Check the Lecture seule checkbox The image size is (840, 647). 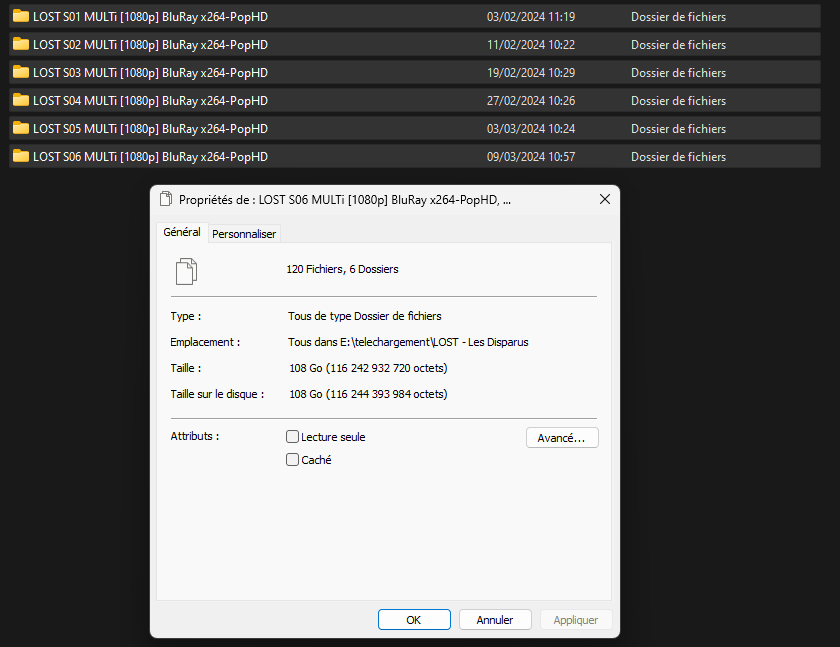pyautogui.click(x=292, y=437)
